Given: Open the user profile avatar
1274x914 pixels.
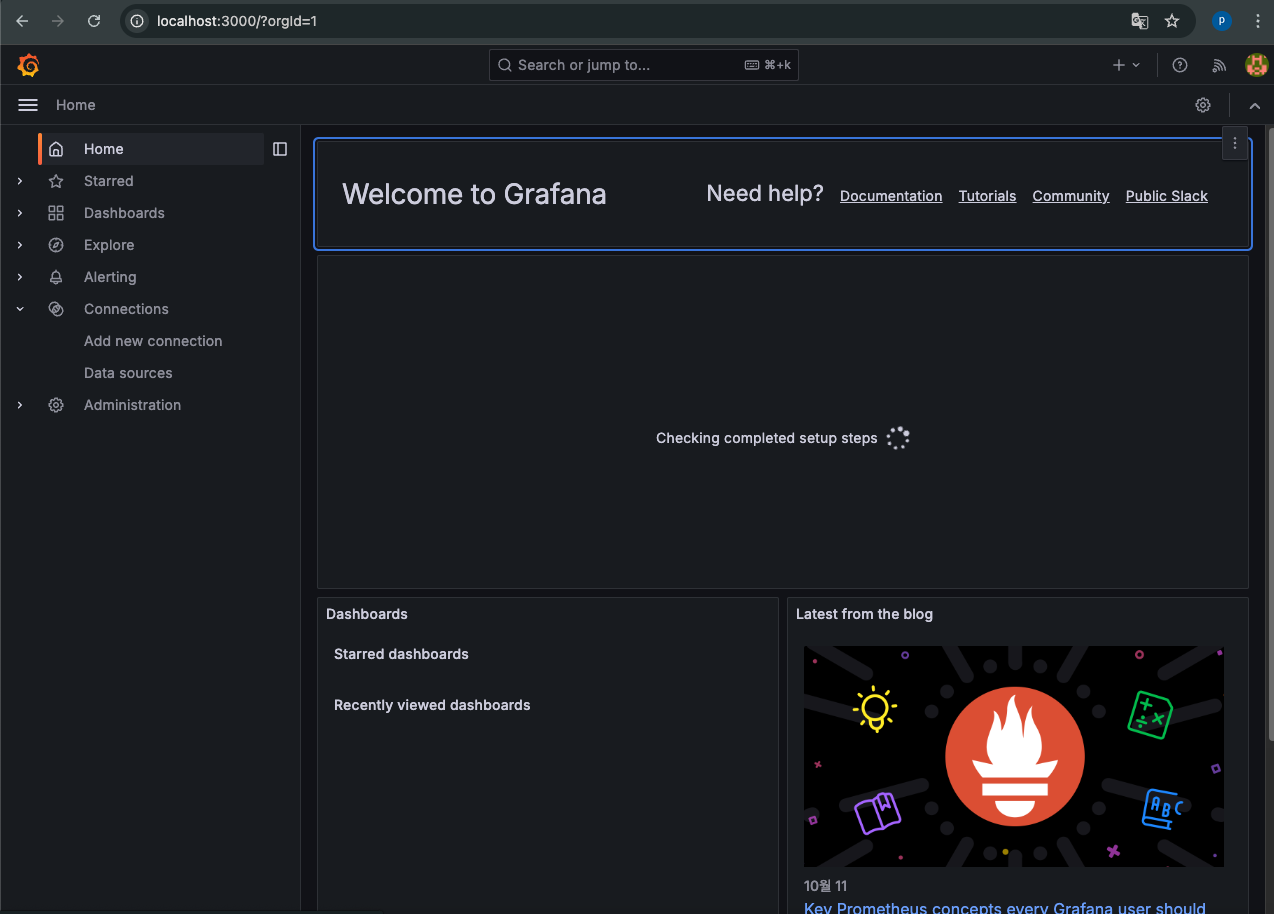Looking at the screenshot, I should click(1256, 65).
